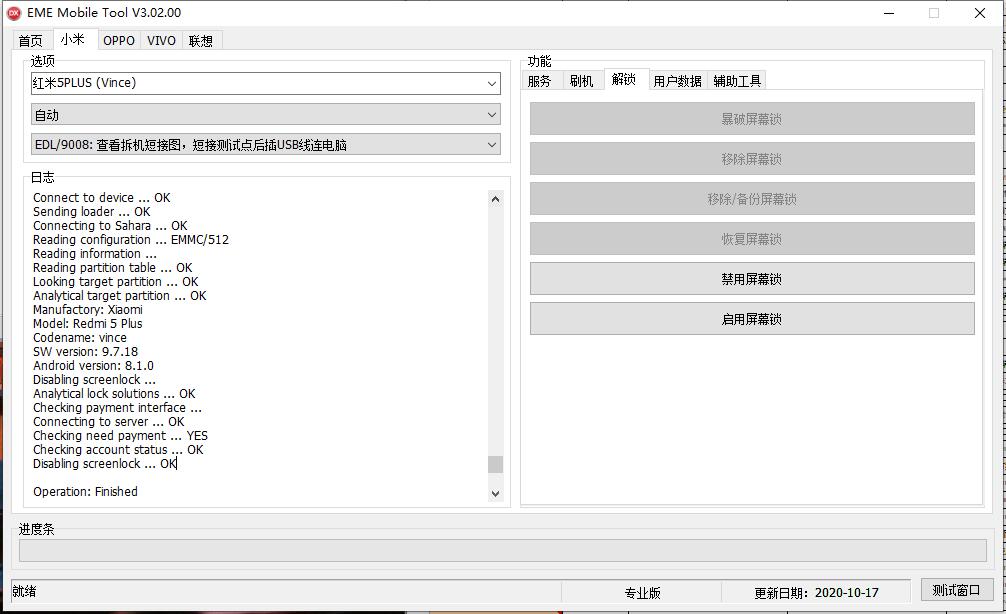The height and width of the screenshot is (614, 1006).
Task: Select the 辅助工具 tab
Action: click(737, 81)
